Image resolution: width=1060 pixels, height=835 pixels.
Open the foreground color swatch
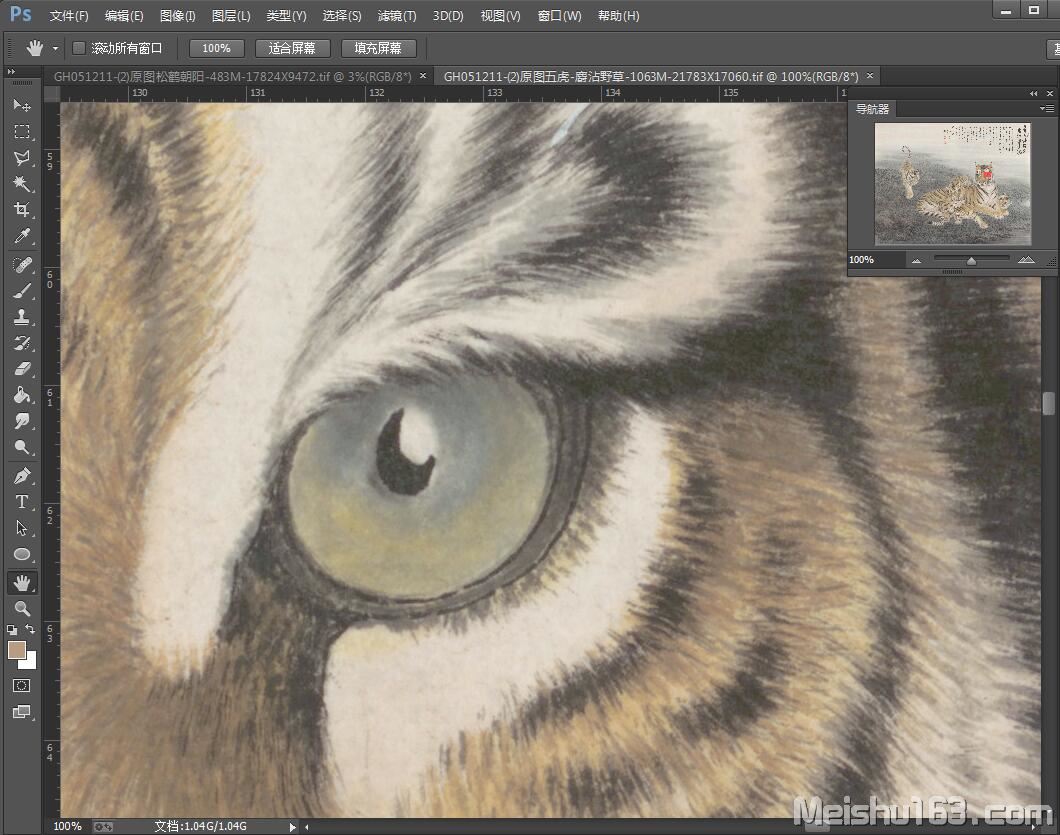(x=16, y=650)
